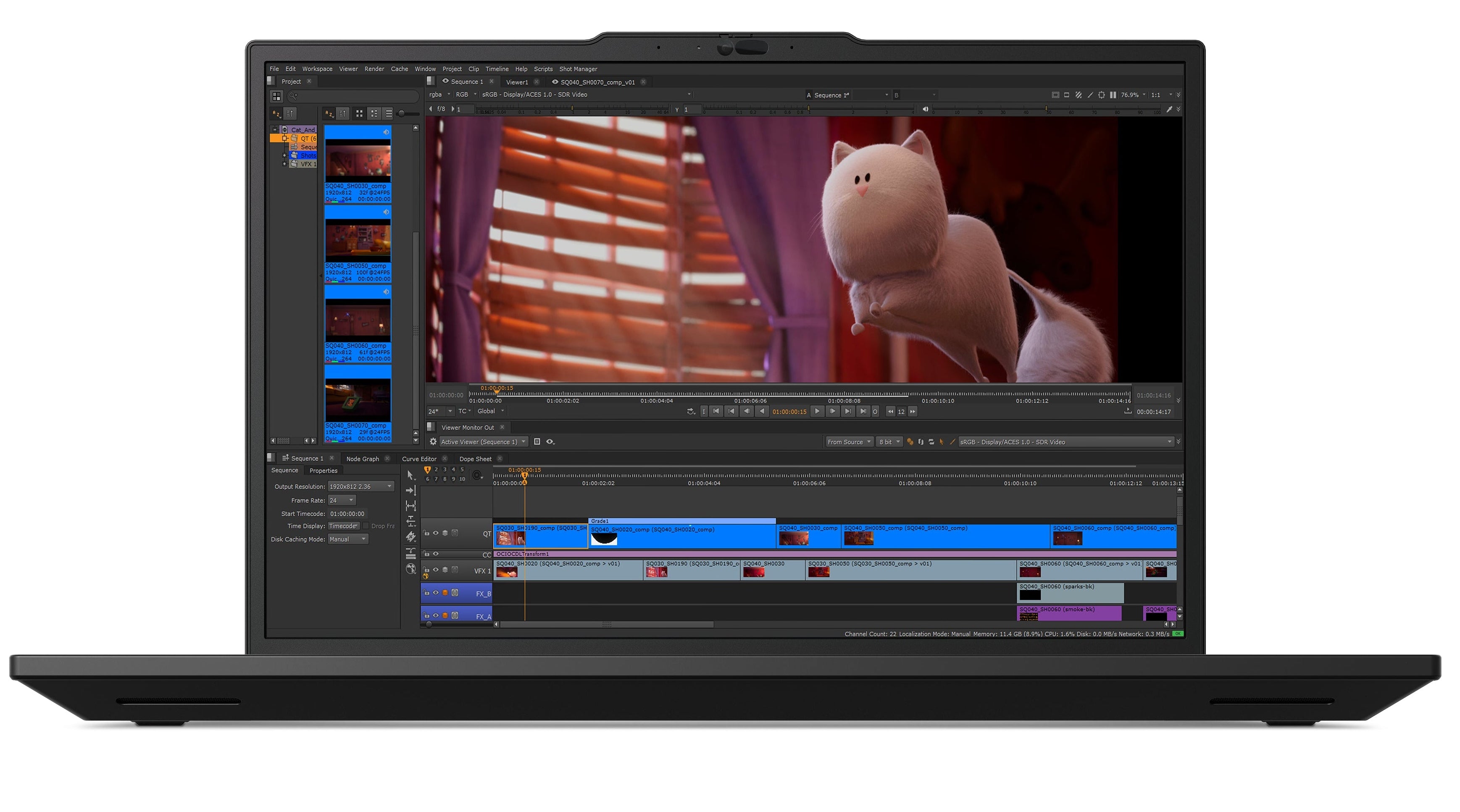Click the playback loop mode icon

691,412
